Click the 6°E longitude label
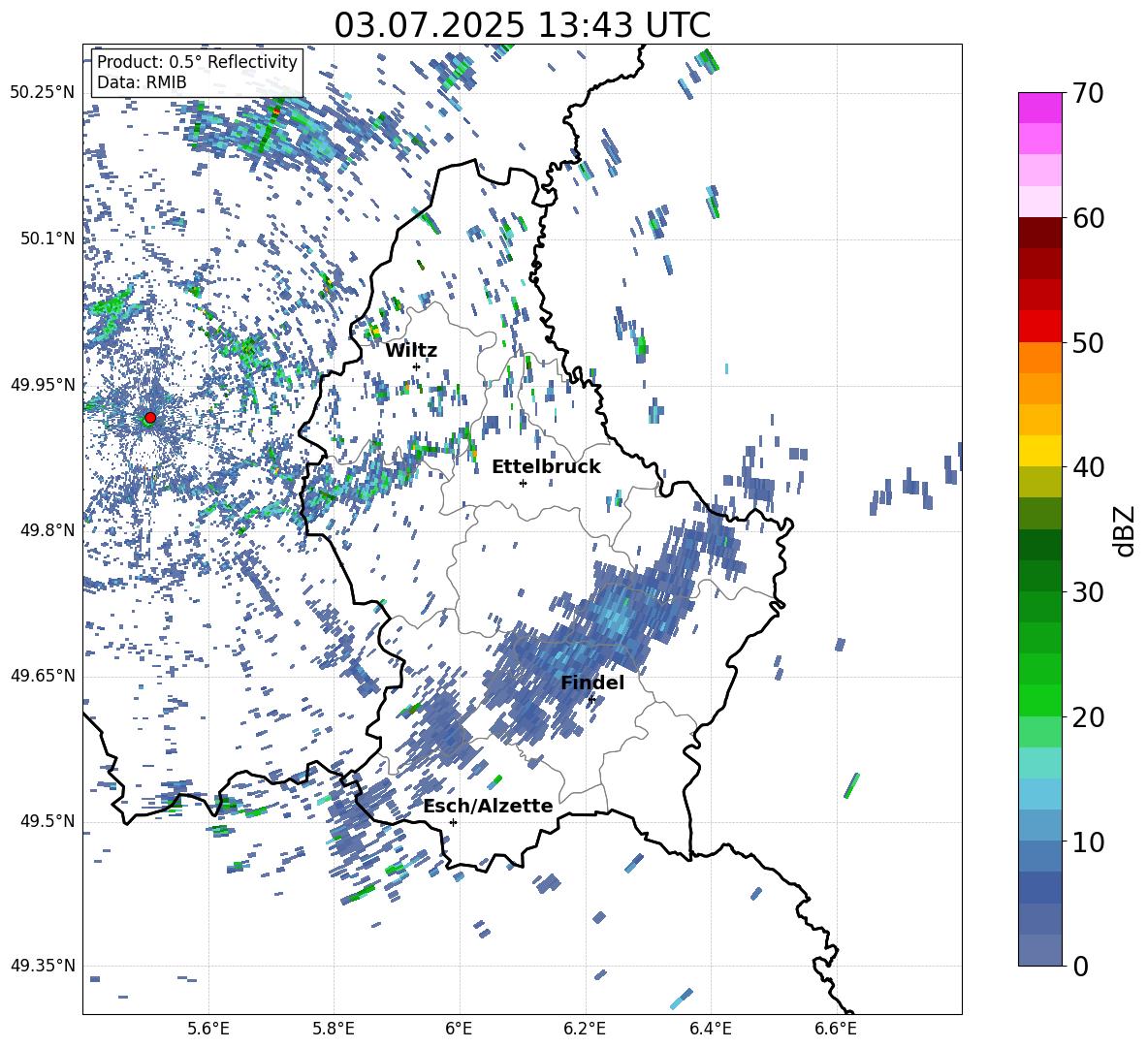 click(459, 1030)
